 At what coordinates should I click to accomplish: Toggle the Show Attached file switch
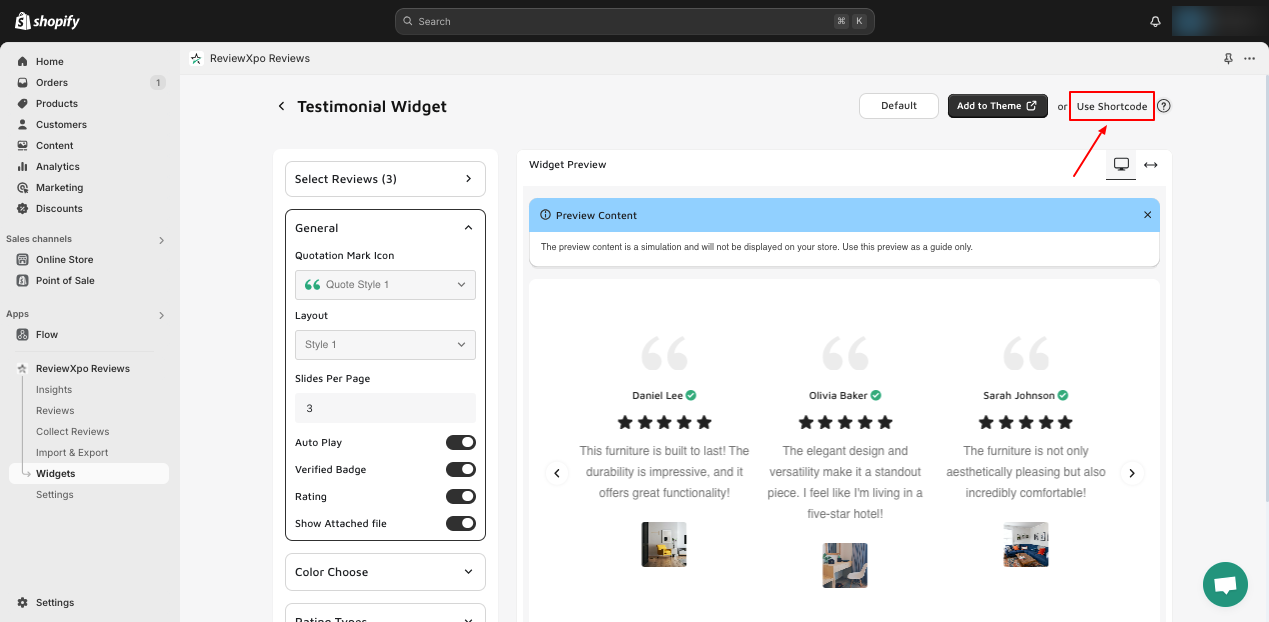pyautogui.click(x=461, y=524)
